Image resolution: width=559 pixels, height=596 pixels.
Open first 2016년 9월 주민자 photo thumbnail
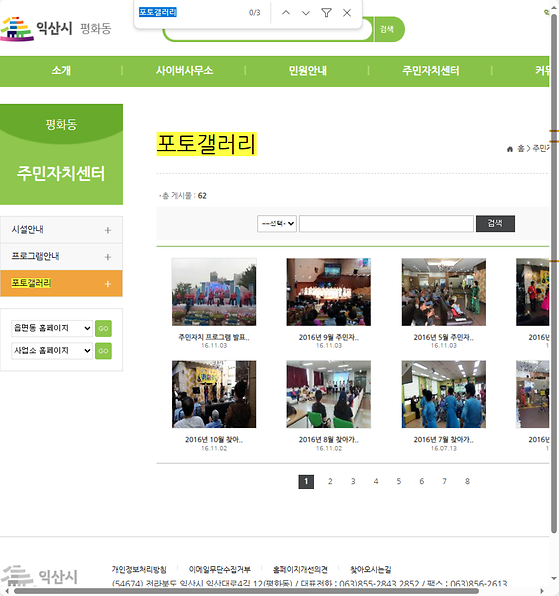pos(329,292)
